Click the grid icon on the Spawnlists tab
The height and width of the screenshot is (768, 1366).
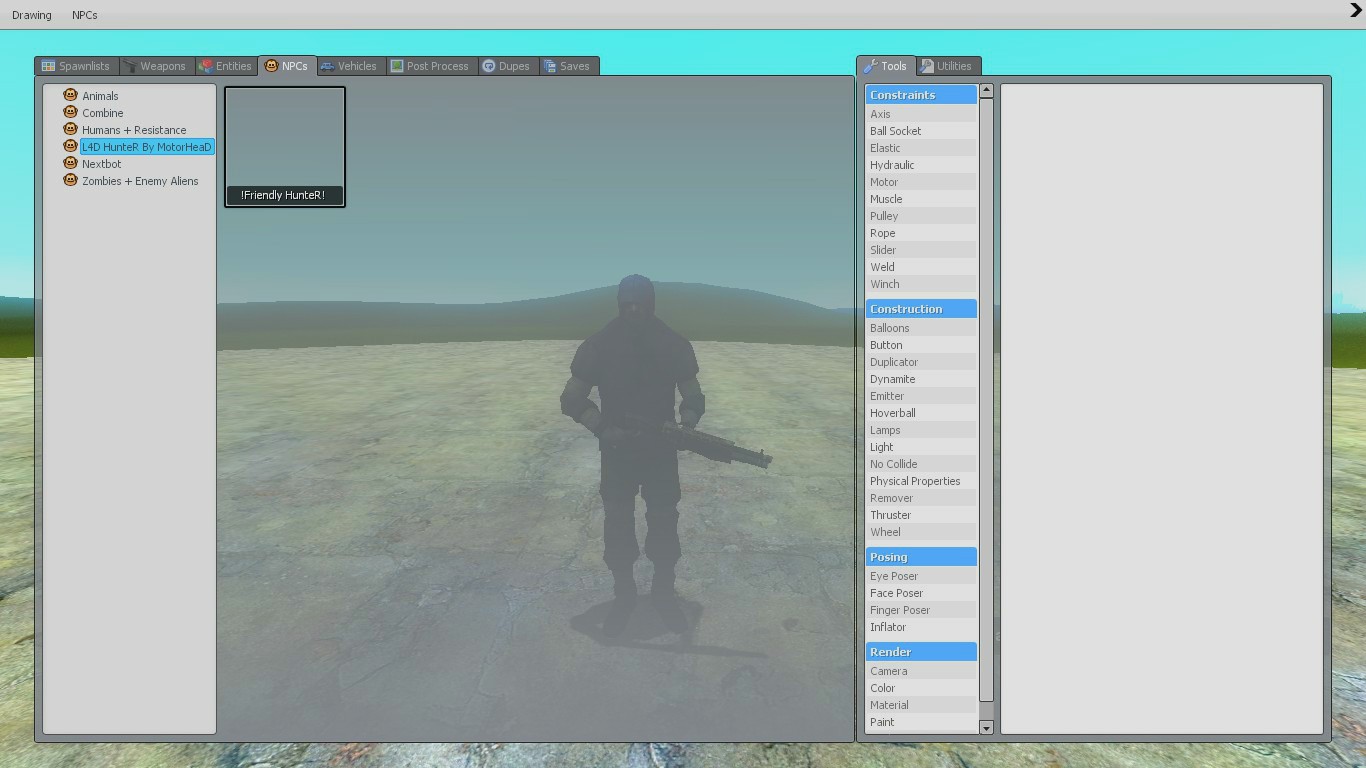pyautogui.click(x=47, y=66)
